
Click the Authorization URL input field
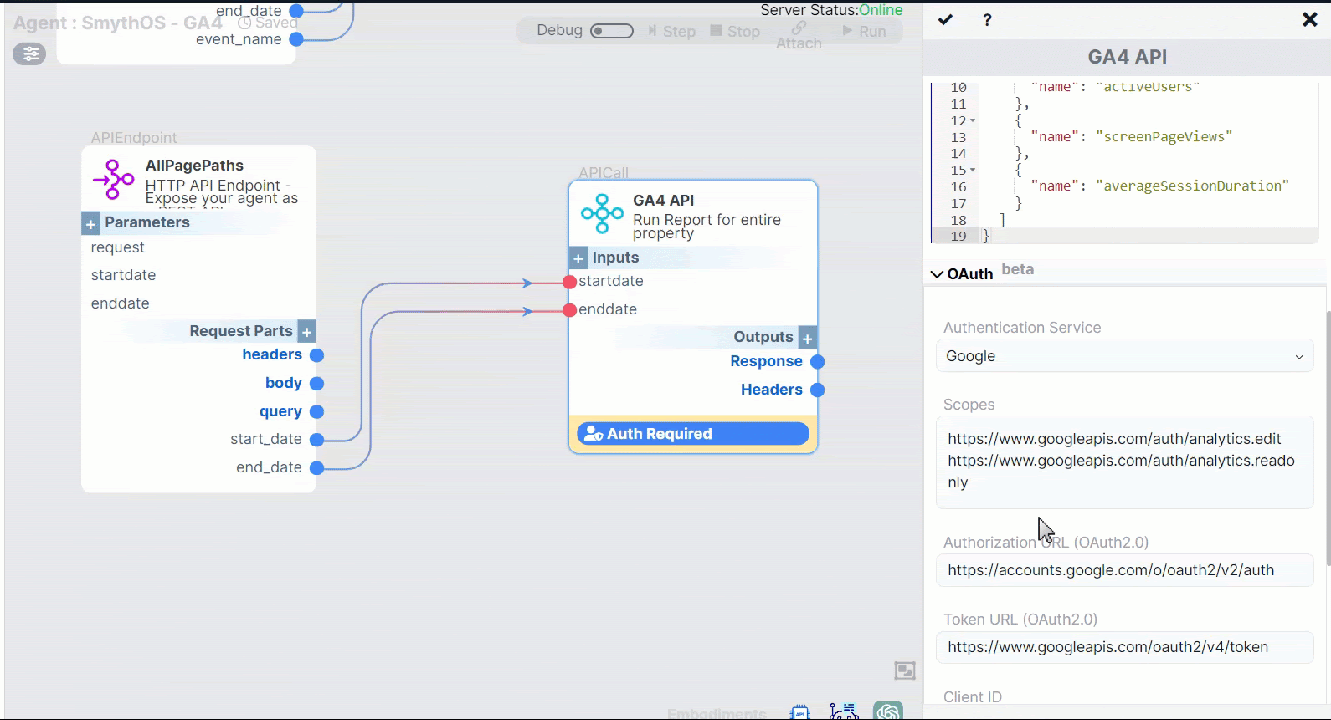point(1125,570)
